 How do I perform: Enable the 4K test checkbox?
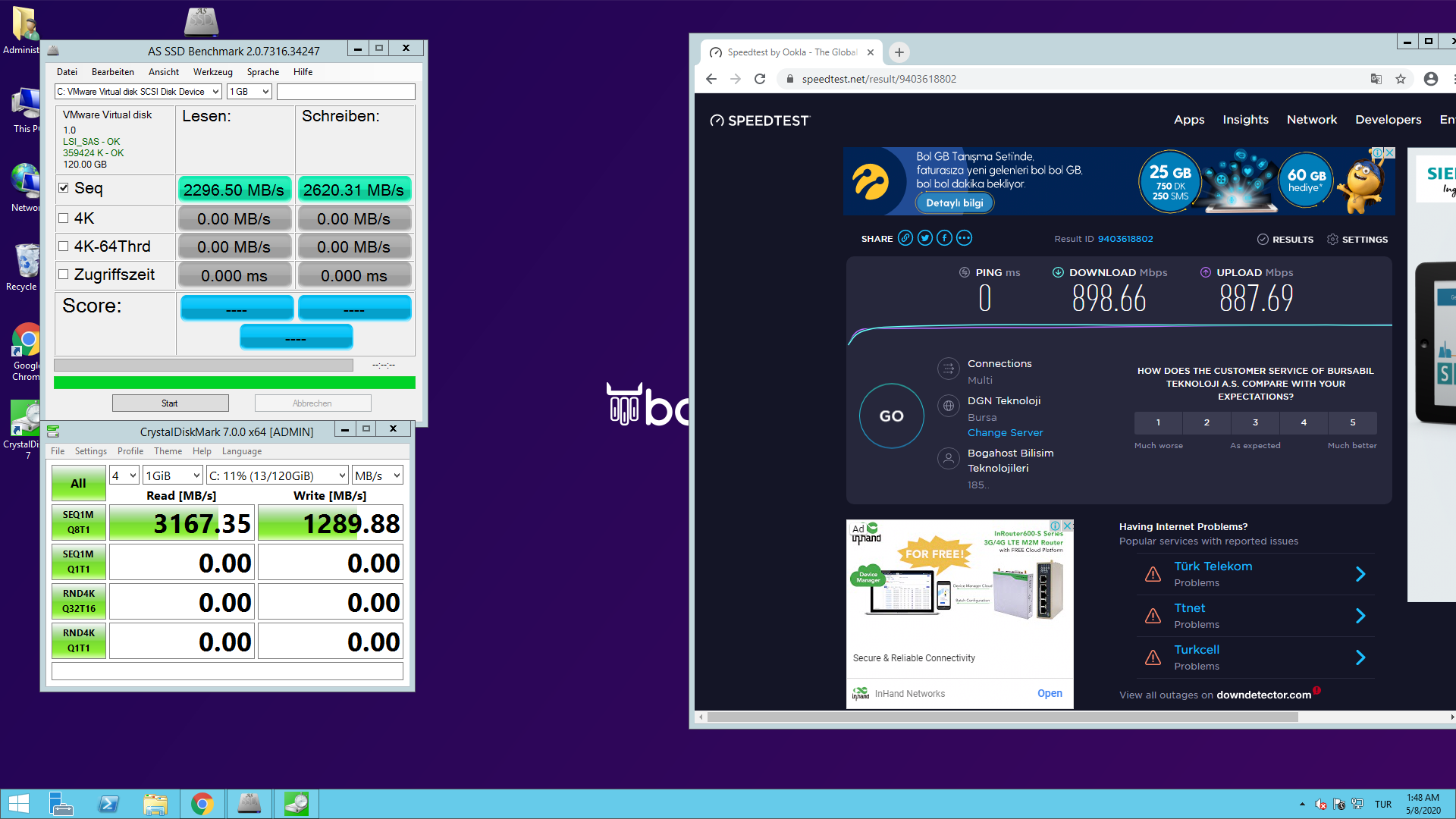[64, 218]
